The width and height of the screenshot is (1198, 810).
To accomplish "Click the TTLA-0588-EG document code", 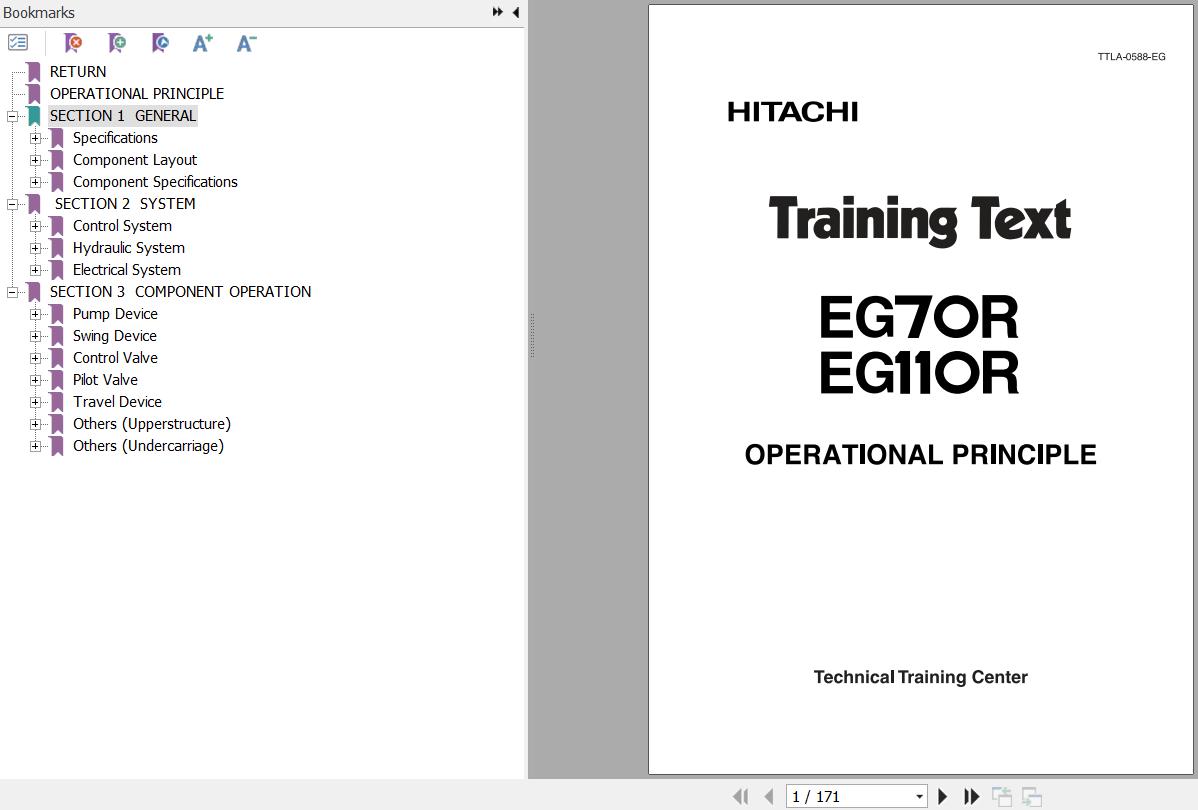I will pos(1132,57).
